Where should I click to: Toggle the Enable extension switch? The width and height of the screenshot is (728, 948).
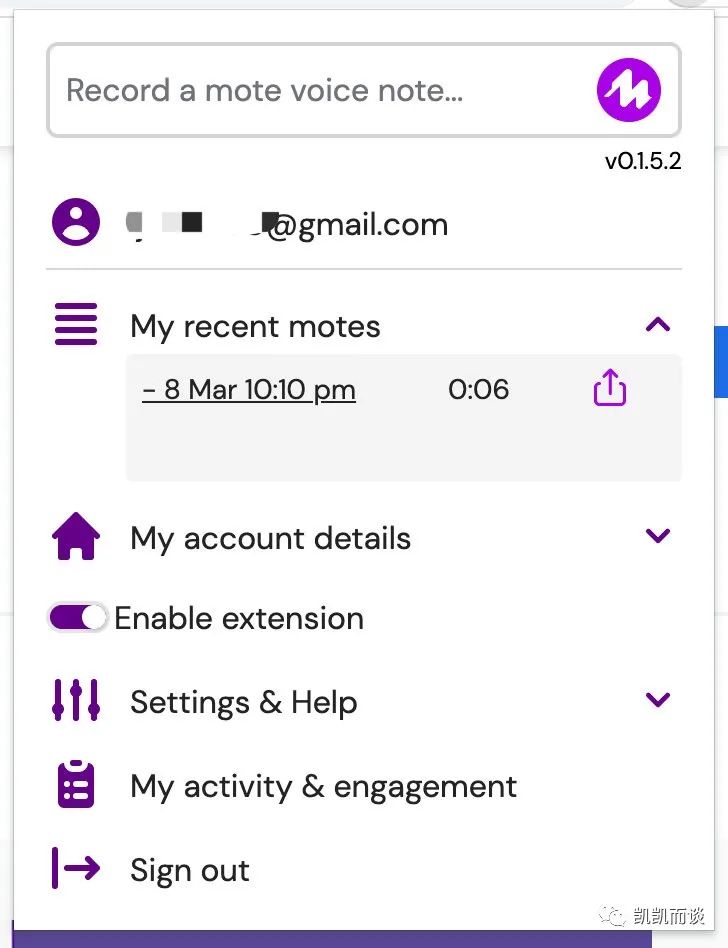[x=77, y=618]
